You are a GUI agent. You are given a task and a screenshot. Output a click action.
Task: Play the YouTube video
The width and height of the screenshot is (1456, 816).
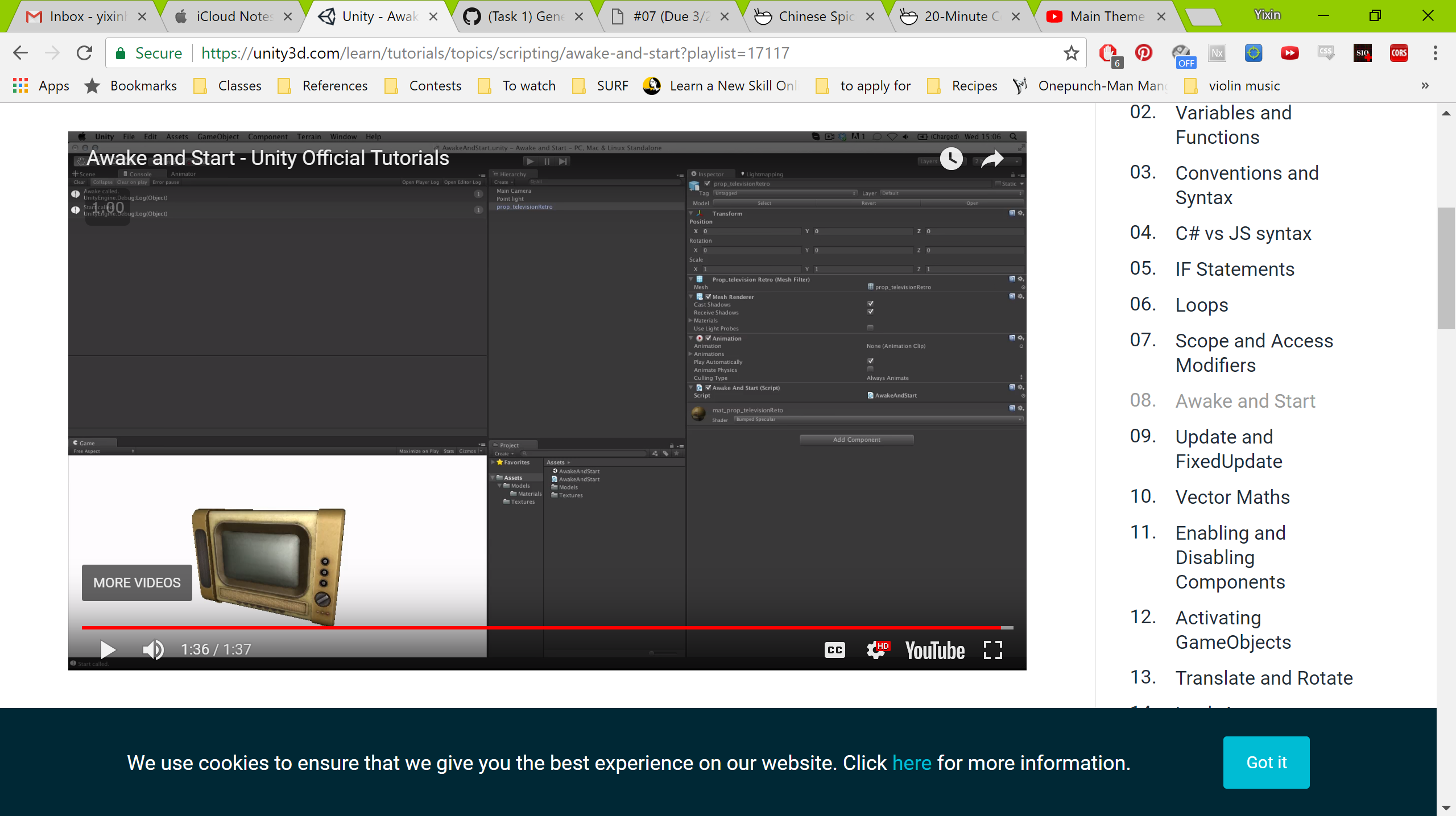coord(107,649)
